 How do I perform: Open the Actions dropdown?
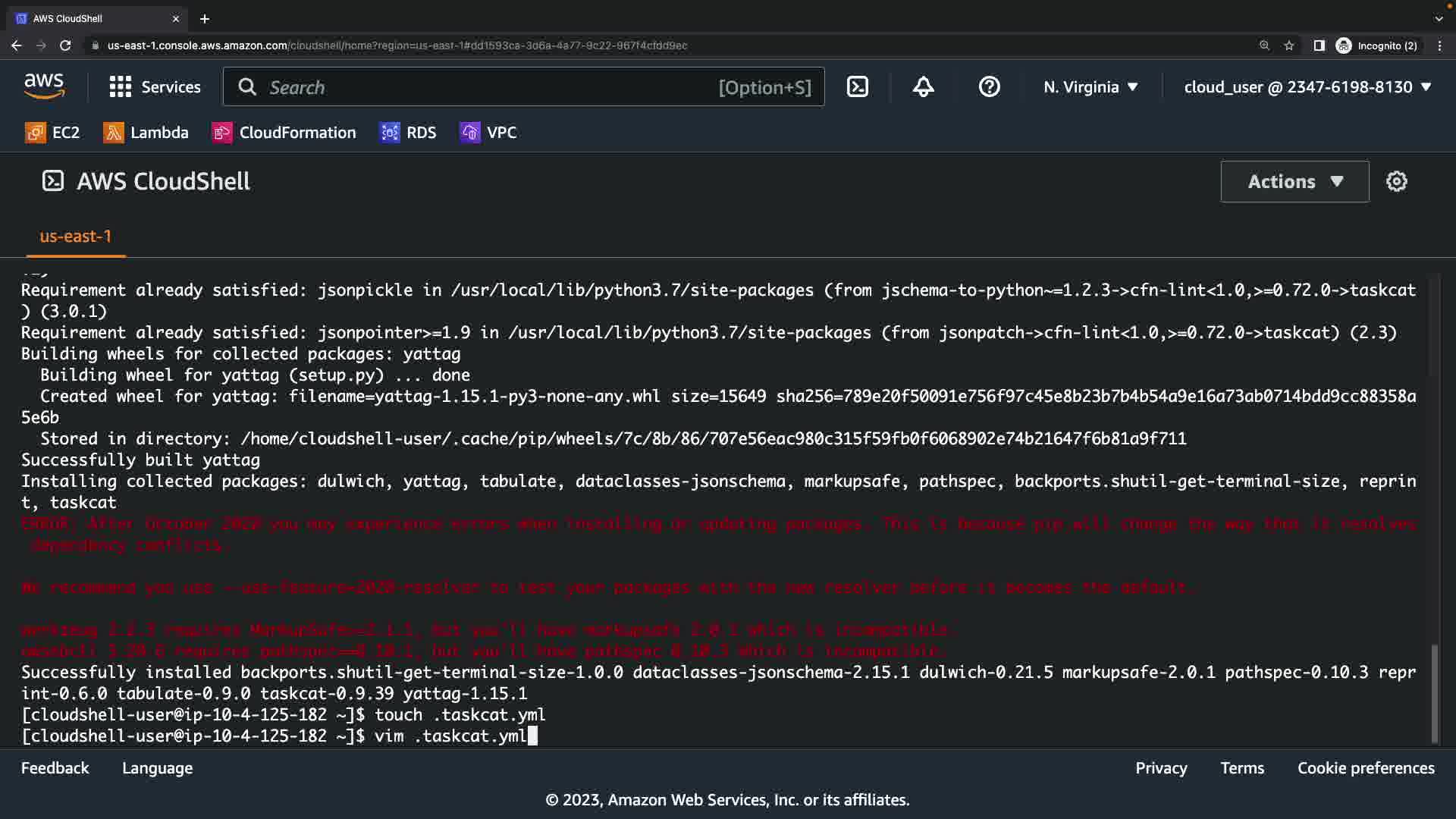pyautogui.click(x=1294, y=181)
